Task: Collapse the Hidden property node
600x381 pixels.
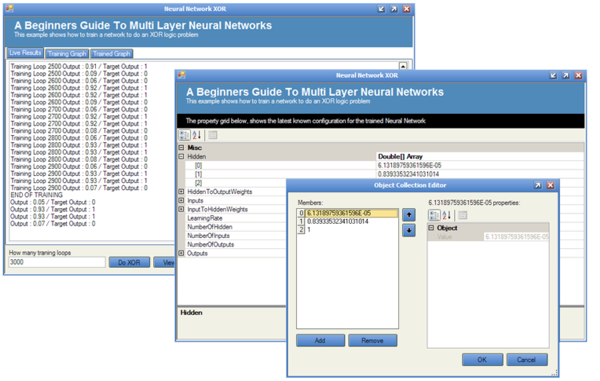Action: click(x=181, y=156)
